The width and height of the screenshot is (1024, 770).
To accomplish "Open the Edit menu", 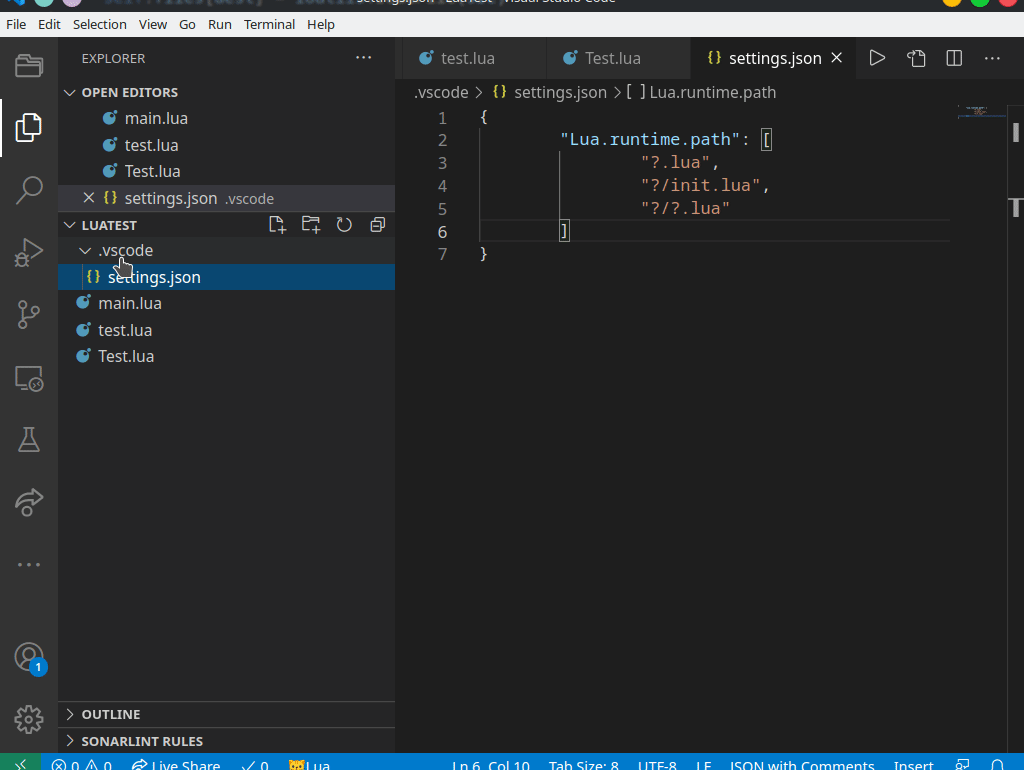I will pos(49,25).
